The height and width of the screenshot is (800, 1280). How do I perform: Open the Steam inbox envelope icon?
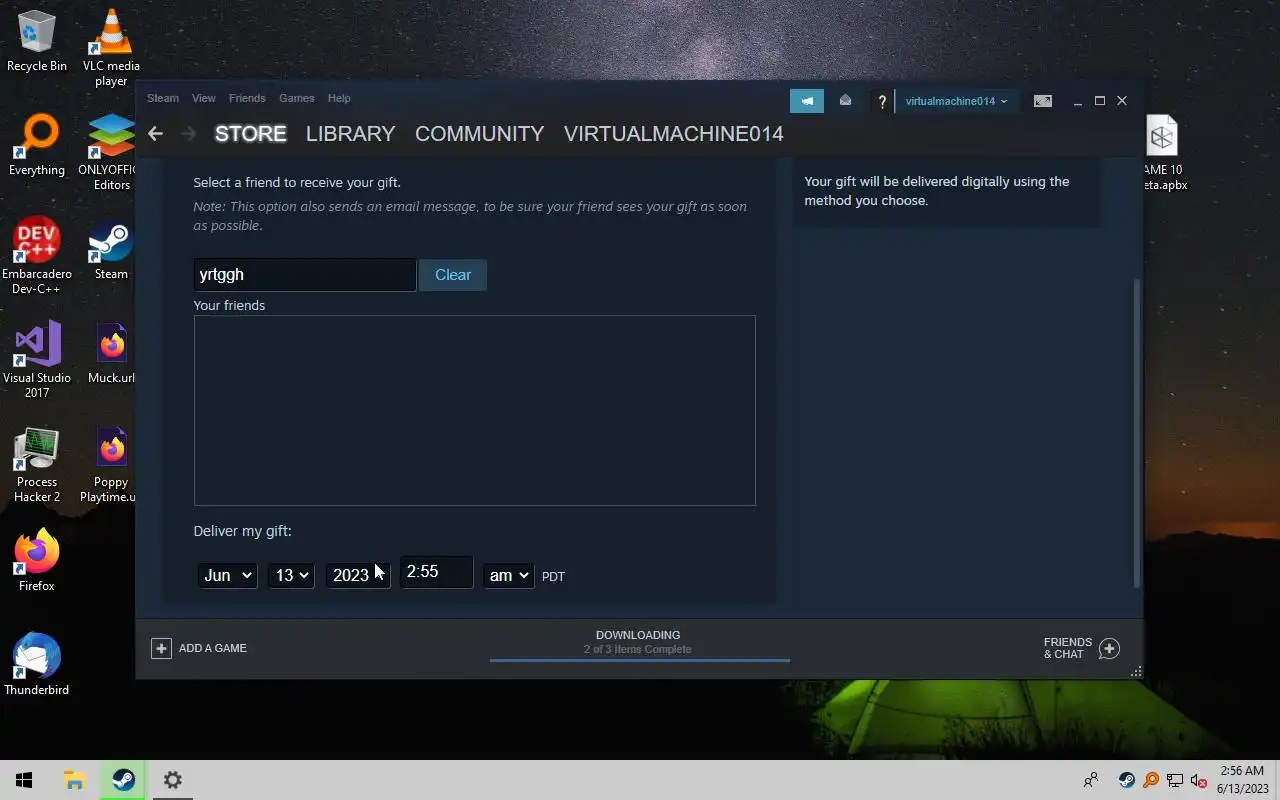point(845,100)
